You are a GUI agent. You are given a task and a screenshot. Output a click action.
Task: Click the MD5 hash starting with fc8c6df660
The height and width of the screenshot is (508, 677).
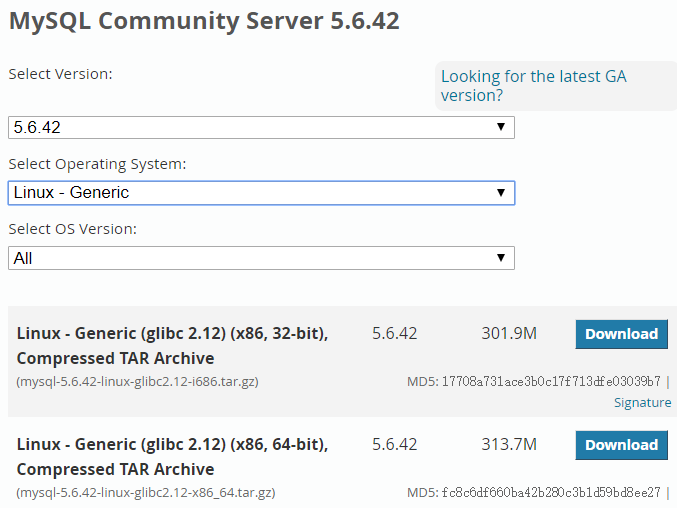tap(551, 492)
